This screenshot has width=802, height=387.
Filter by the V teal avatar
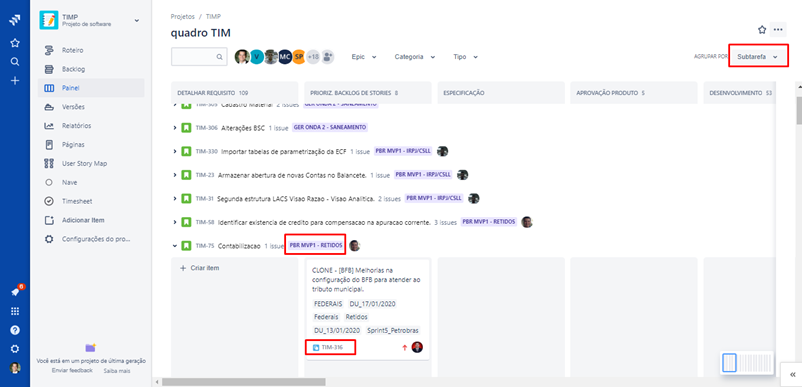tap(257, 57)
